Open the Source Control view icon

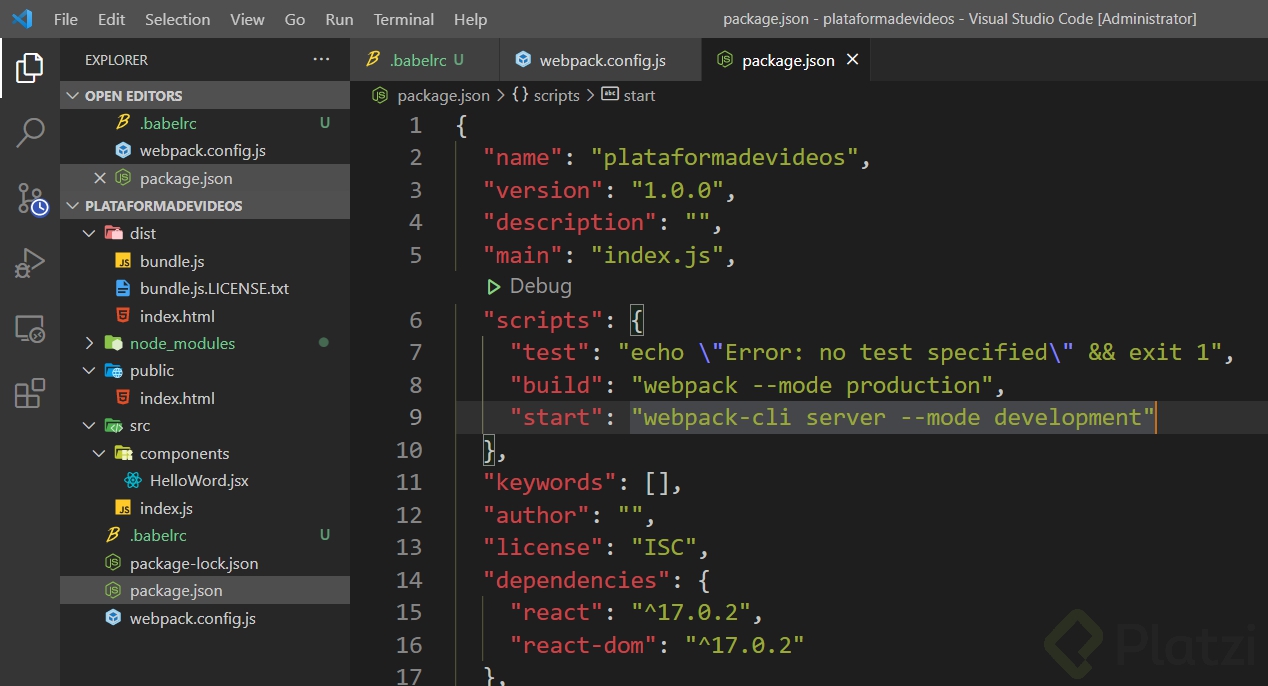point(30,198)
